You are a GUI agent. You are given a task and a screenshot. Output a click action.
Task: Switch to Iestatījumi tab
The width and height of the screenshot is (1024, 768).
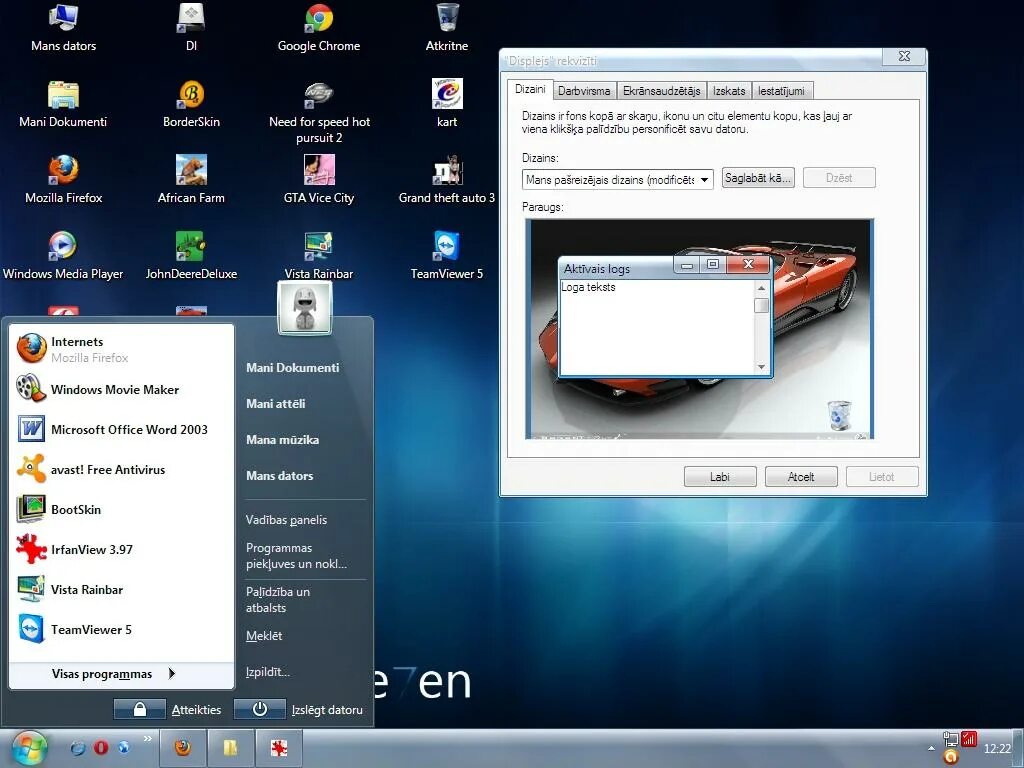pyautogui.click(x=781, y=91)
